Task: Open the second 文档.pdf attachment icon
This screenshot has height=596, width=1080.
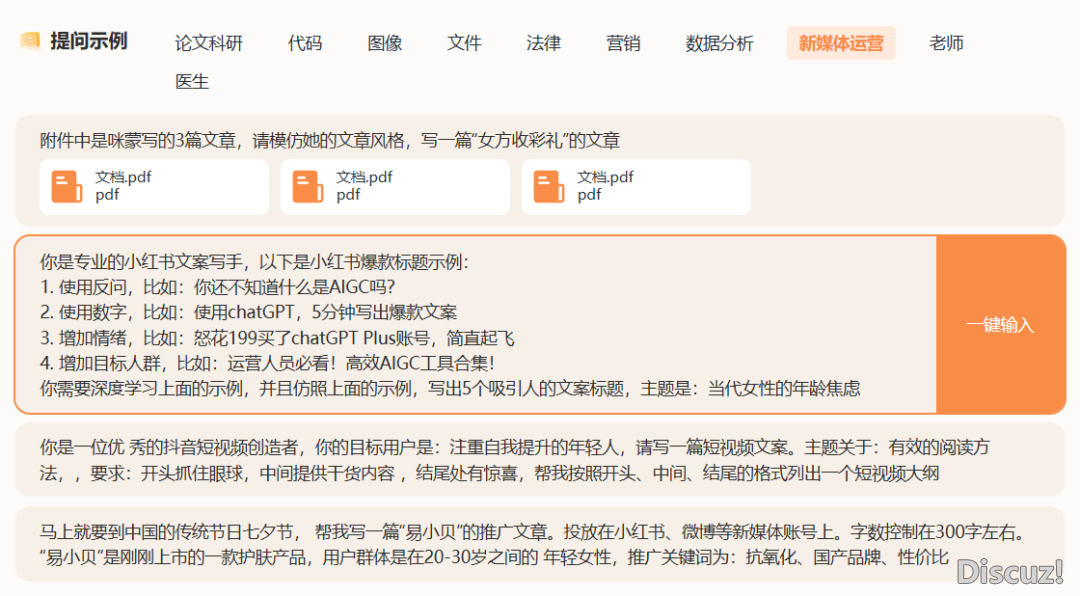Action: [308, 187]
